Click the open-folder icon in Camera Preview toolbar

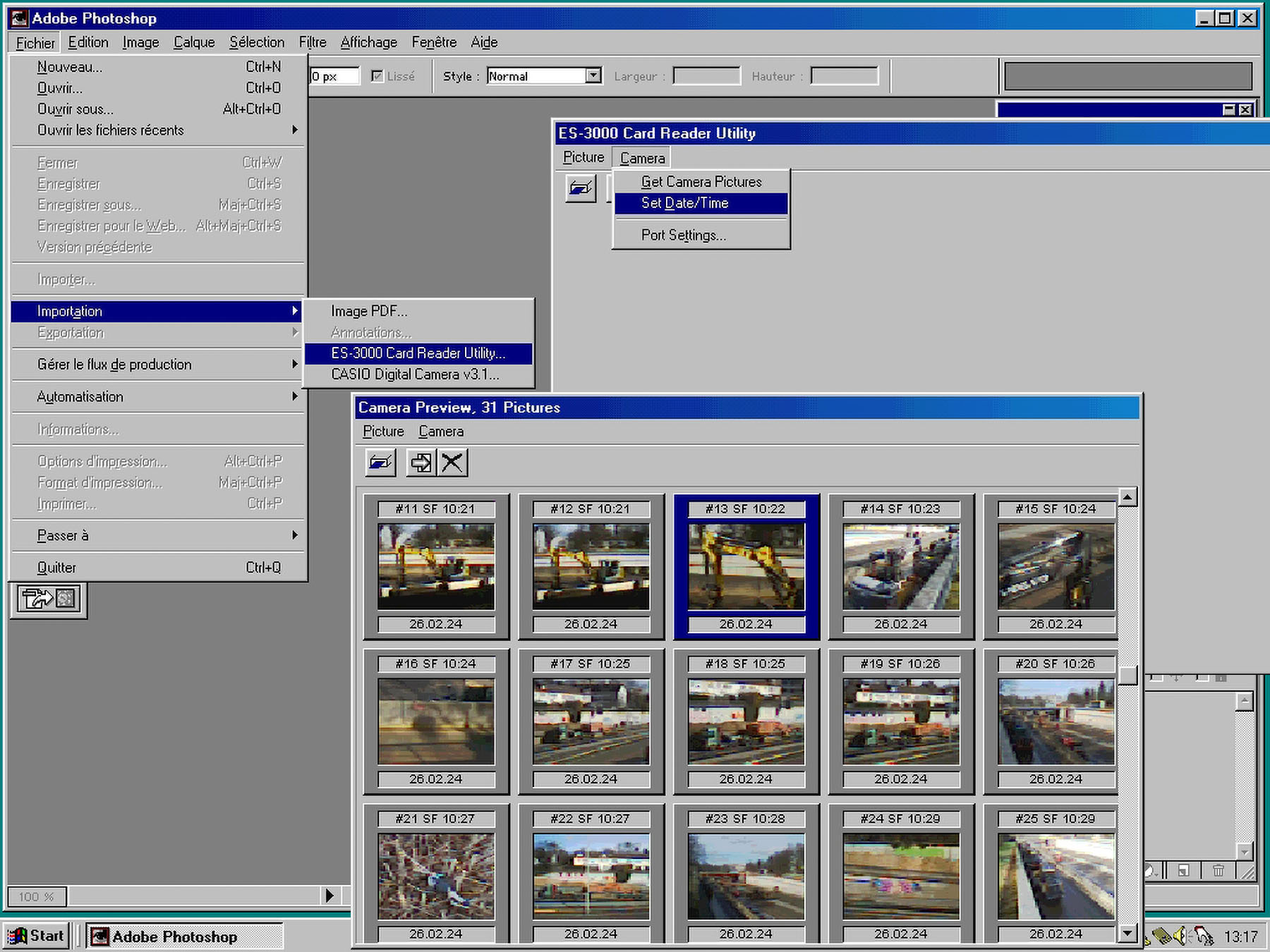tap(381, 463)
